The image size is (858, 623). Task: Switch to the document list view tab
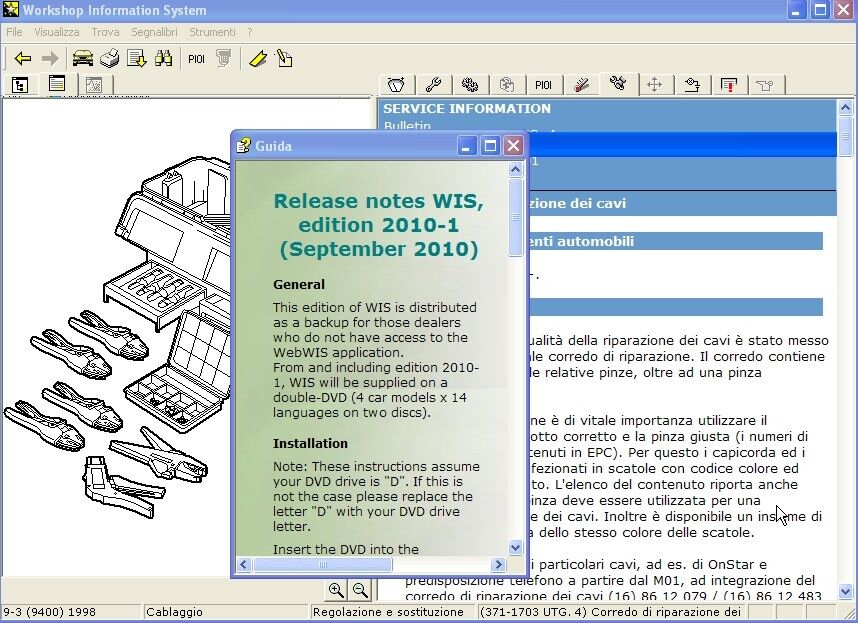(57, 84)
